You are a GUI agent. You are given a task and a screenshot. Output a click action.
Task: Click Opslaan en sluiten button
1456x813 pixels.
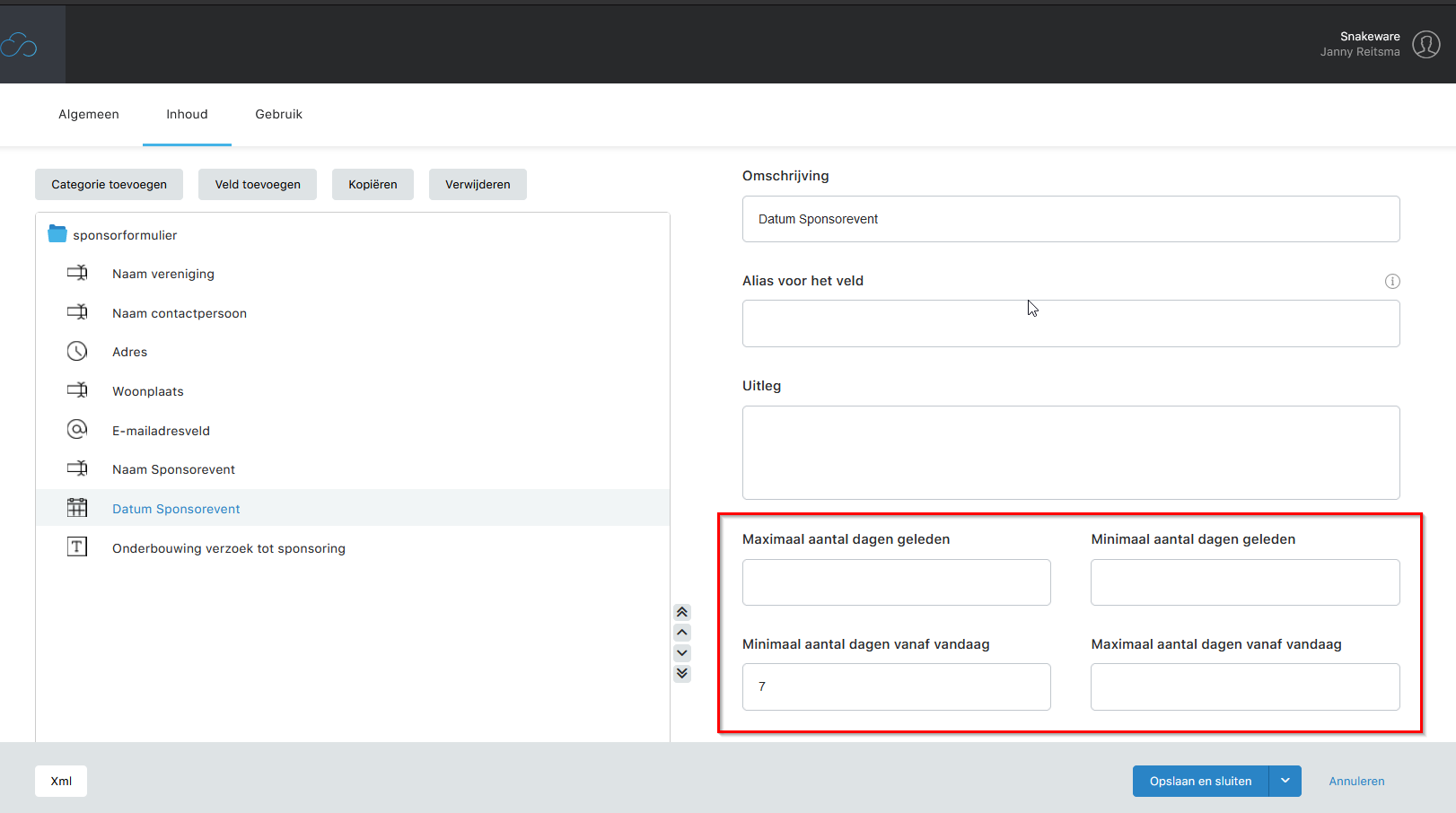1200,781
